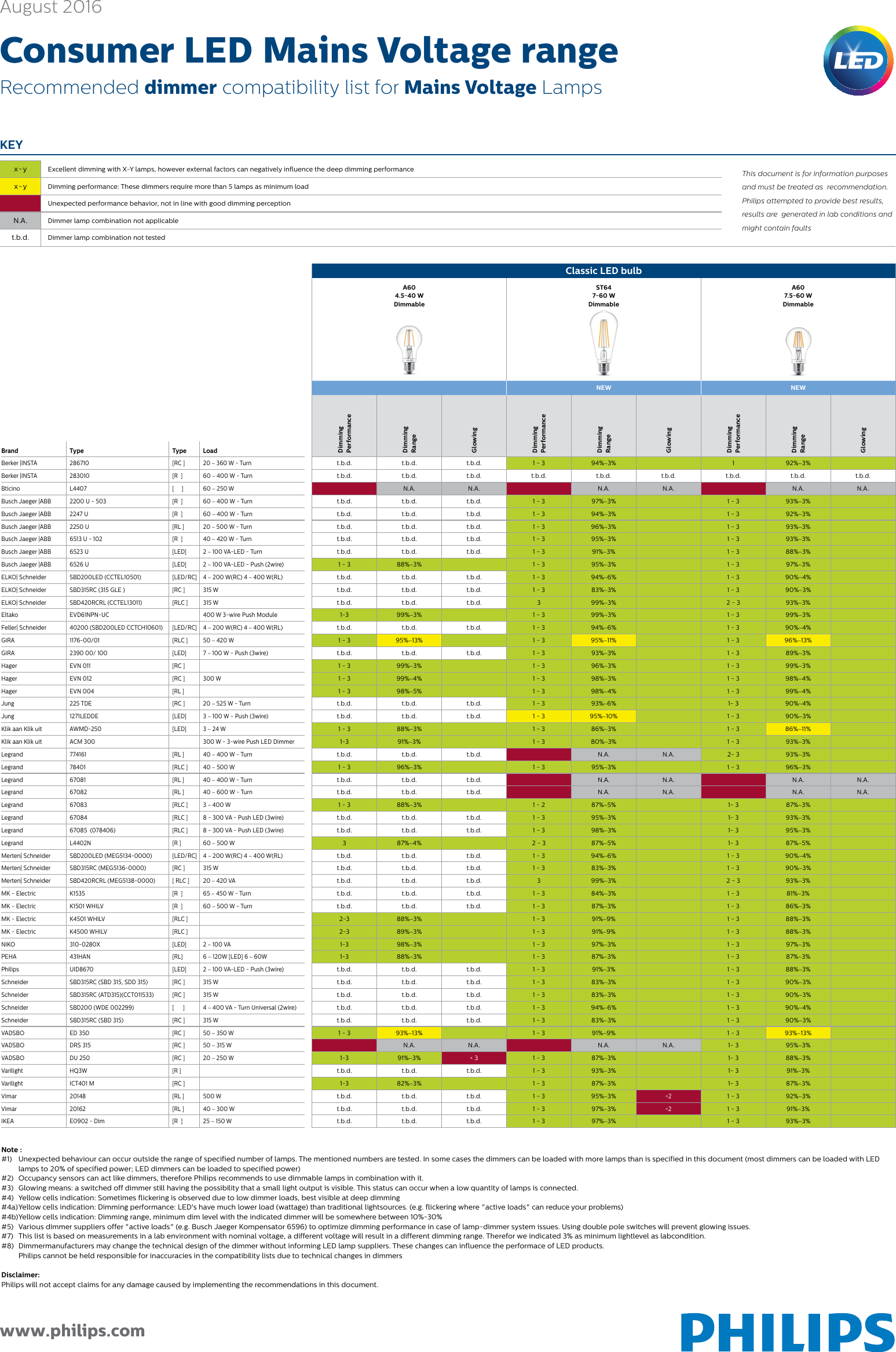The height and width of the screenshot is (1352, 896).
Task: Click the t.b.d. key cell
Action: 20,237
